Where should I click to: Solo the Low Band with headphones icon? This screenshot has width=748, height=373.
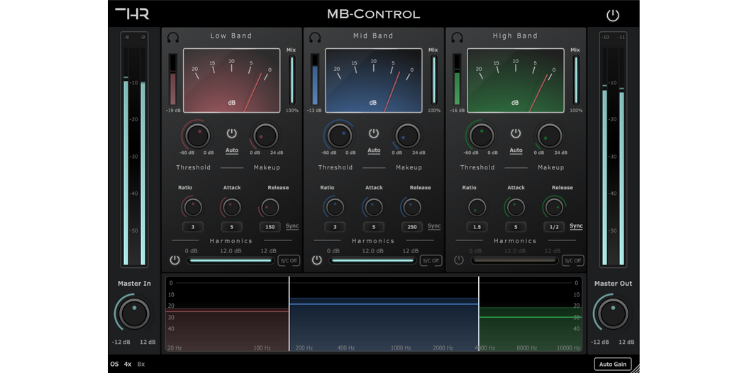pos(173,37)
